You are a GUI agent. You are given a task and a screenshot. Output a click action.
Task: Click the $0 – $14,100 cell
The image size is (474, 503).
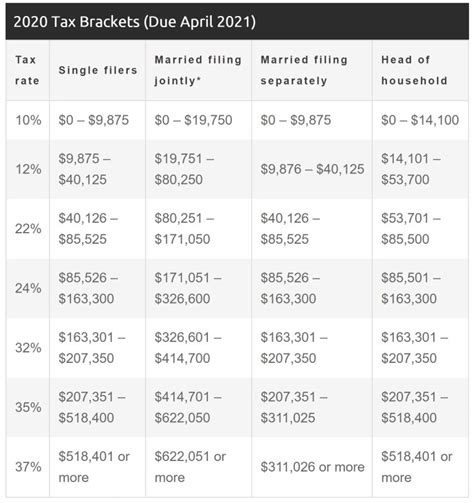[420, 120]
